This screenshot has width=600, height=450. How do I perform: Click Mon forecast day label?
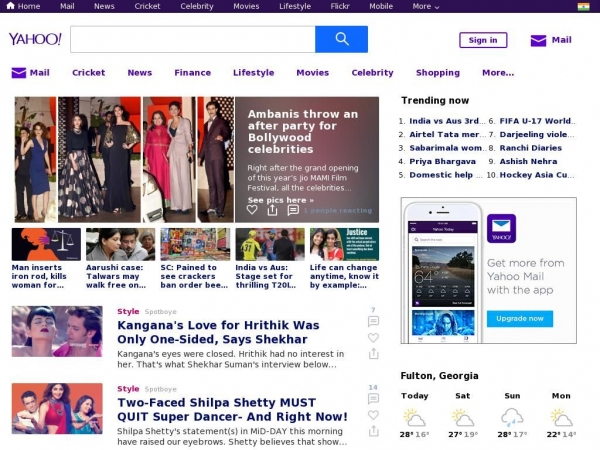pos(561,396)
